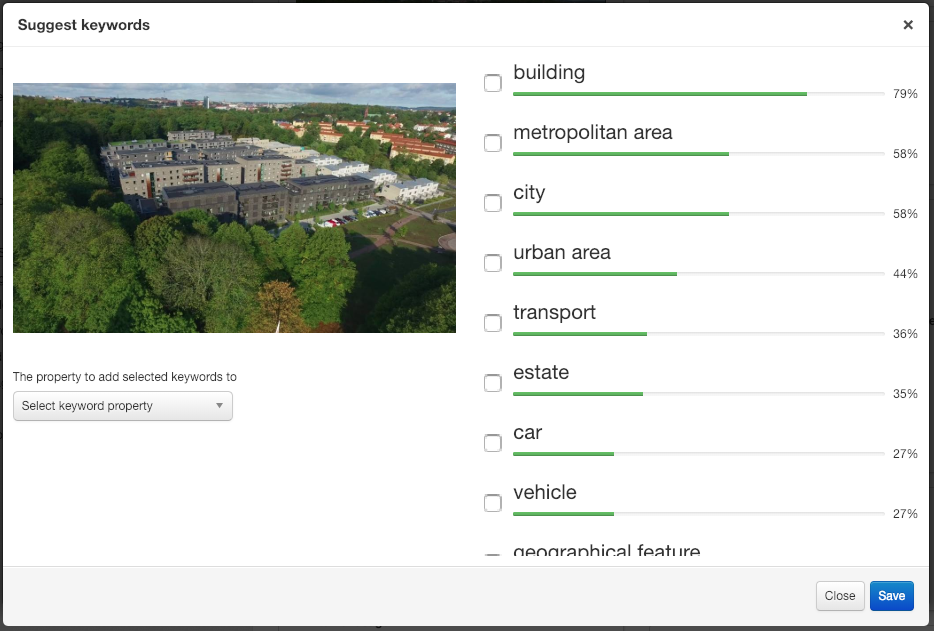Check the metropolitan area keyword checkbox
The height and width of the screenshot is (631, 934).
click(493, 143)
